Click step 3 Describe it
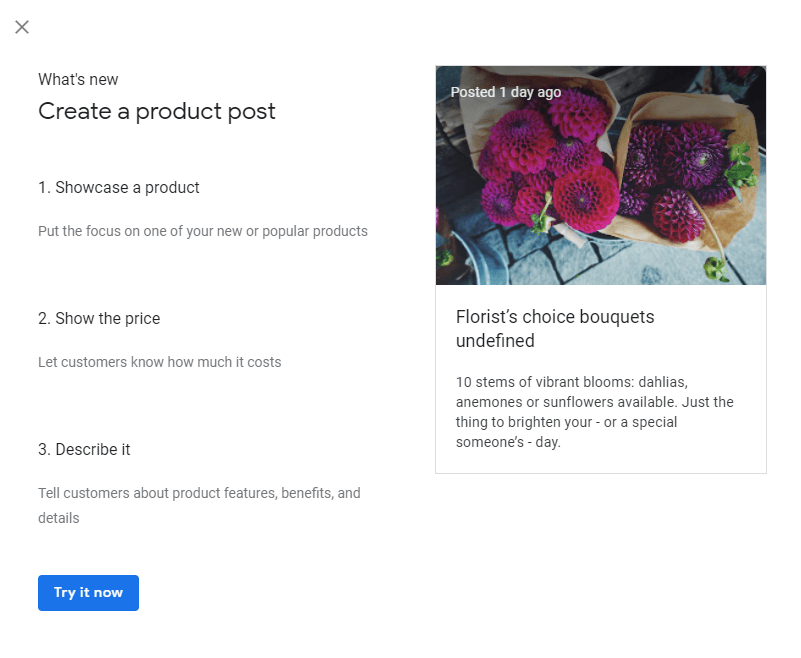Viewport: 801px width, 658px height. click(84, 449)
